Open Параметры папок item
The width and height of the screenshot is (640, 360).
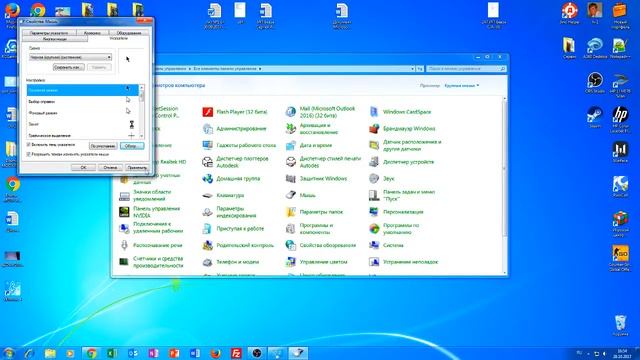(x=315, y=212)
